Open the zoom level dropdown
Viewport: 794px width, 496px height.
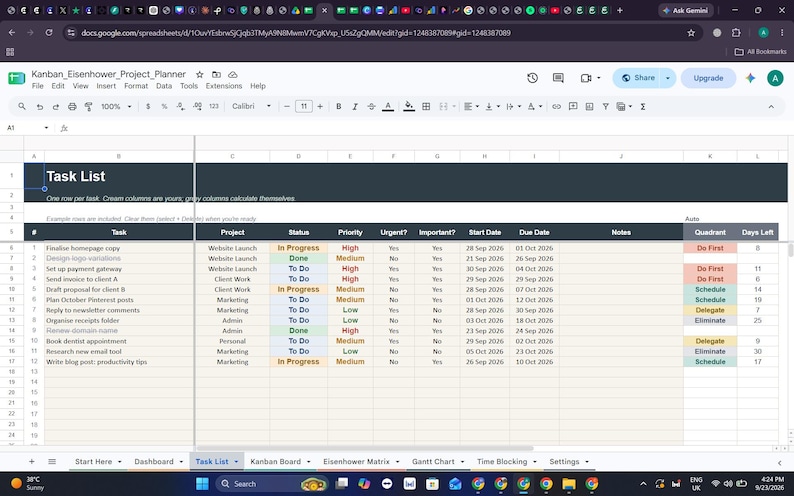116,106
